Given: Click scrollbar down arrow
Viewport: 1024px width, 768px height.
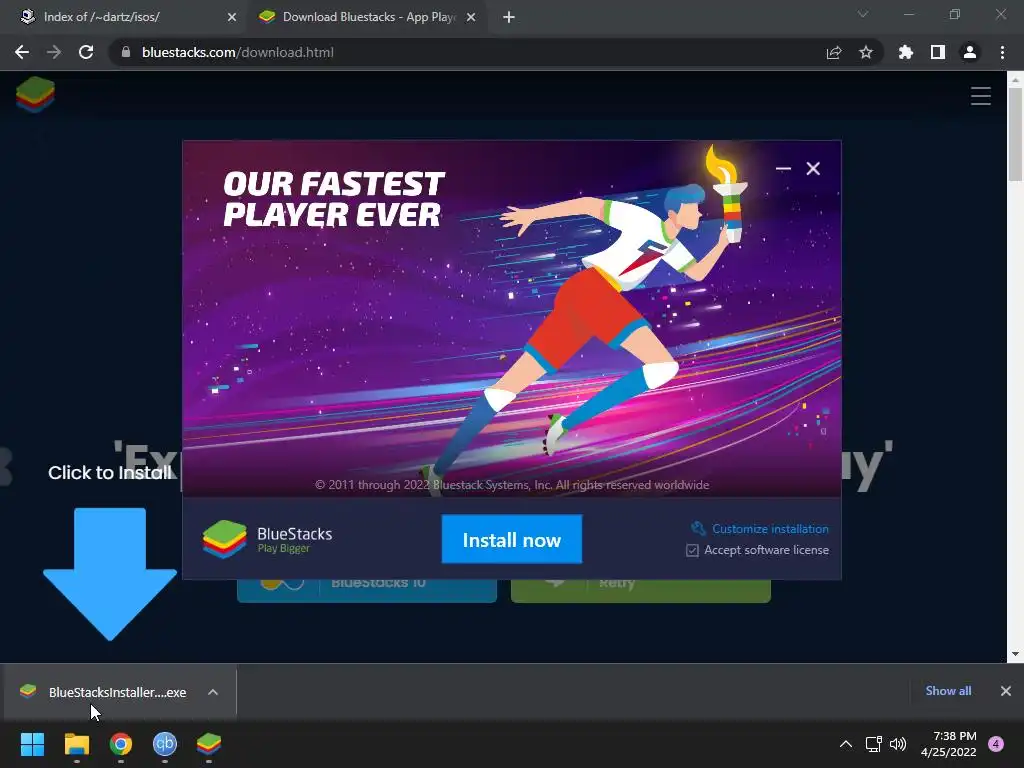Looking at the screenshot, I should tap(1015, 654).
